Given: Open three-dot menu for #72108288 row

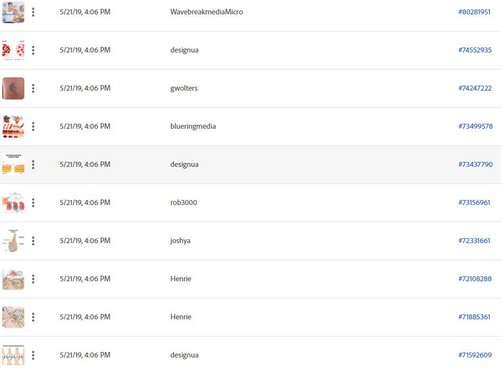Looking at the screenshot, I should (33, 279).
